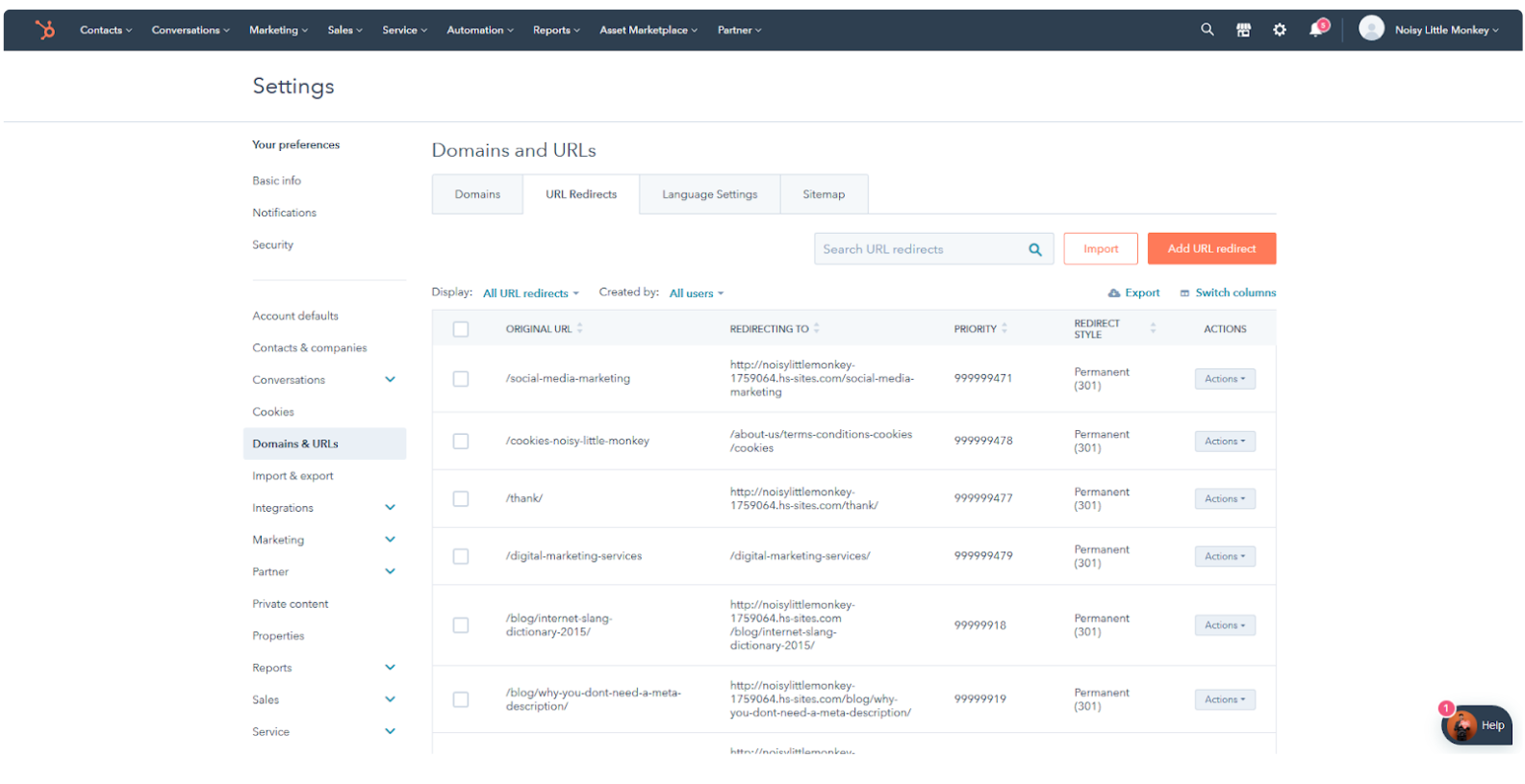Viewport: 1525px width, 784px height.
Task: Click the Add URL redirect button
Action: tap(1210, 249)
